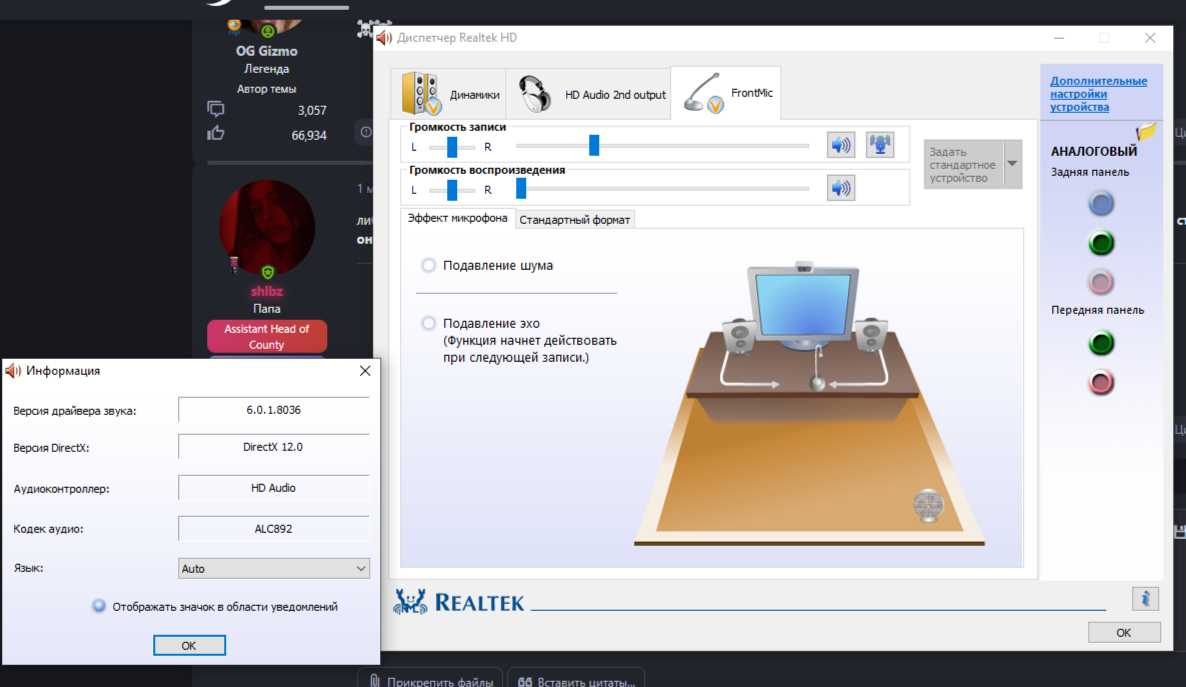Click the audio driver version field
Screen dimensions: 1186x687
pyautogui.click(x=273, y=410)
